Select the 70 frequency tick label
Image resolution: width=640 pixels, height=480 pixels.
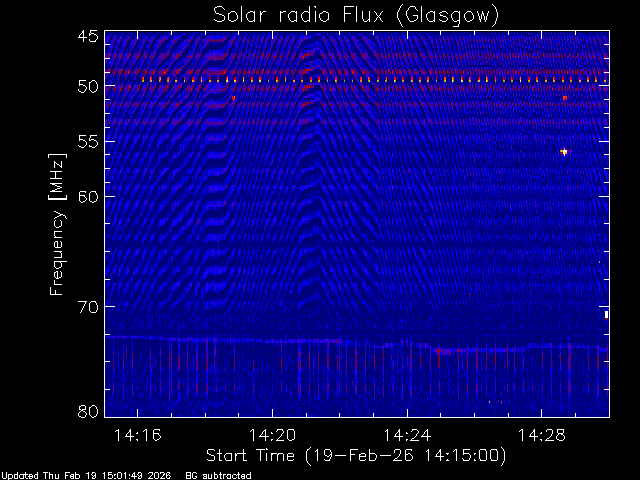pos(88,307)
